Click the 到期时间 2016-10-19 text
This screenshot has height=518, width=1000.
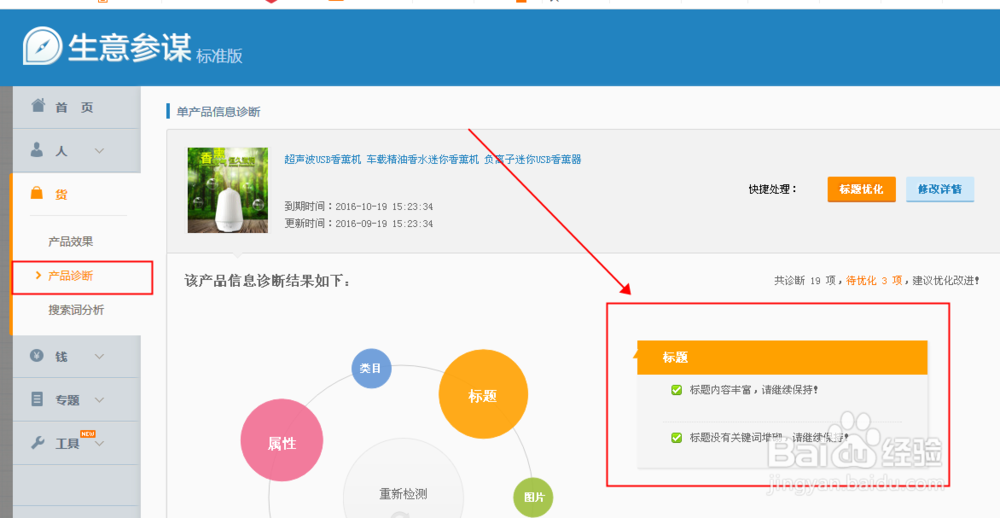[358, 207]
